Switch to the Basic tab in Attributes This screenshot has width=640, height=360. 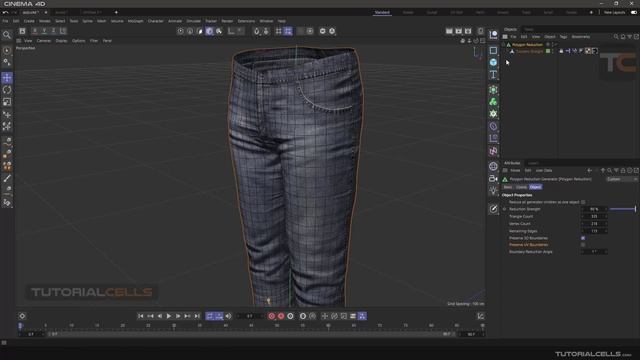pyautogui.click(x=508, y=187)
